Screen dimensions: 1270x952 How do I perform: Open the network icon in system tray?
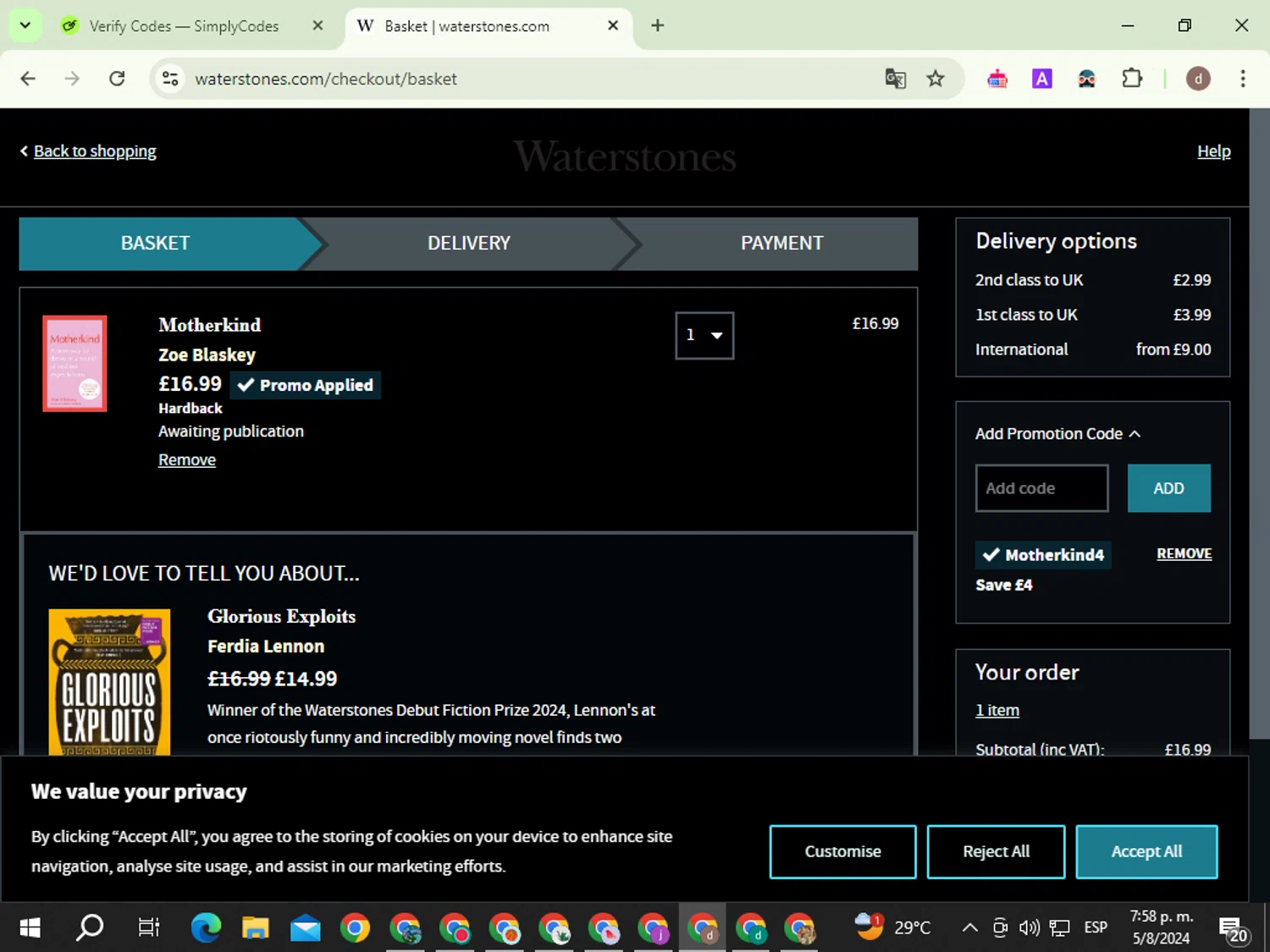pyautogui.click(x=1059, y=928)
